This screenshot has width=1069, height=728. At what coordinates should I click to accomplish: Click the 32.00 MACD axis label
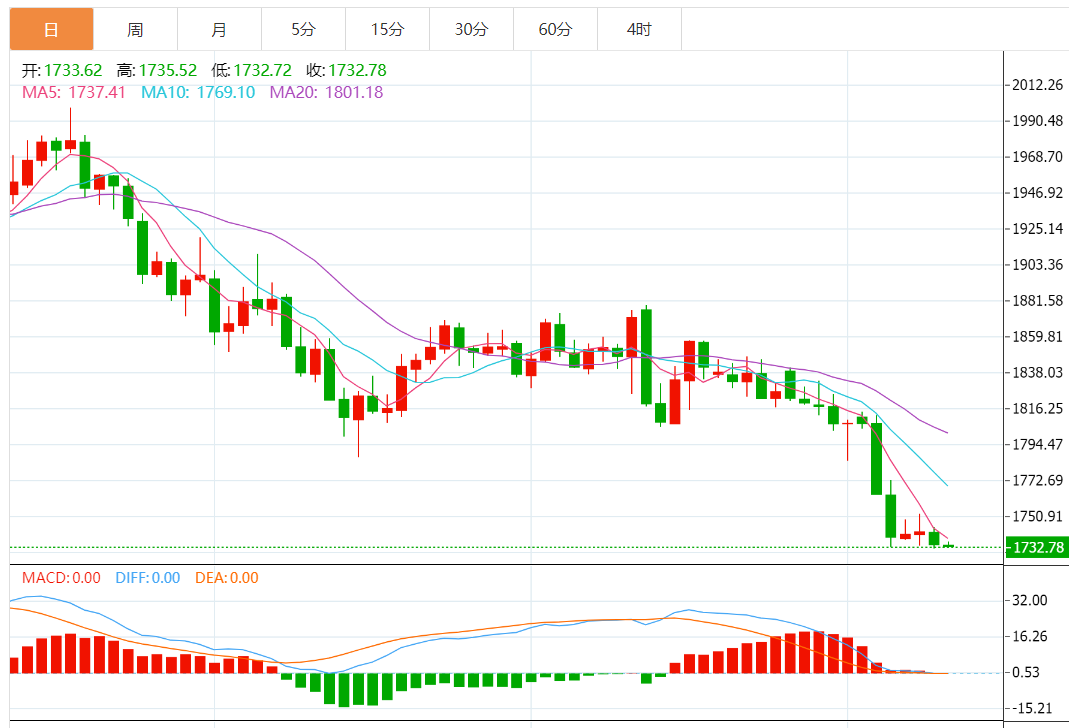click(x=1029, y=601)
